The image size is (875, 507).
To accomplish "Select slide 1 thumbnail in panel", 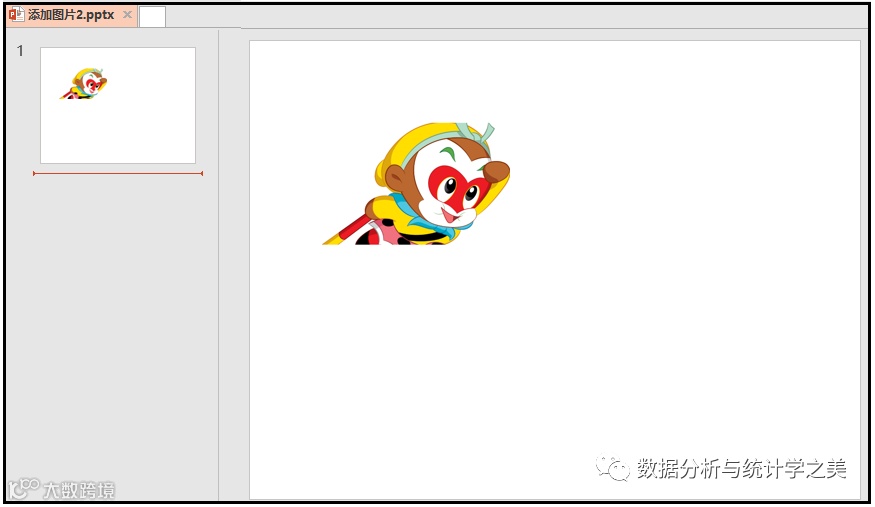I will pos(118,105).
